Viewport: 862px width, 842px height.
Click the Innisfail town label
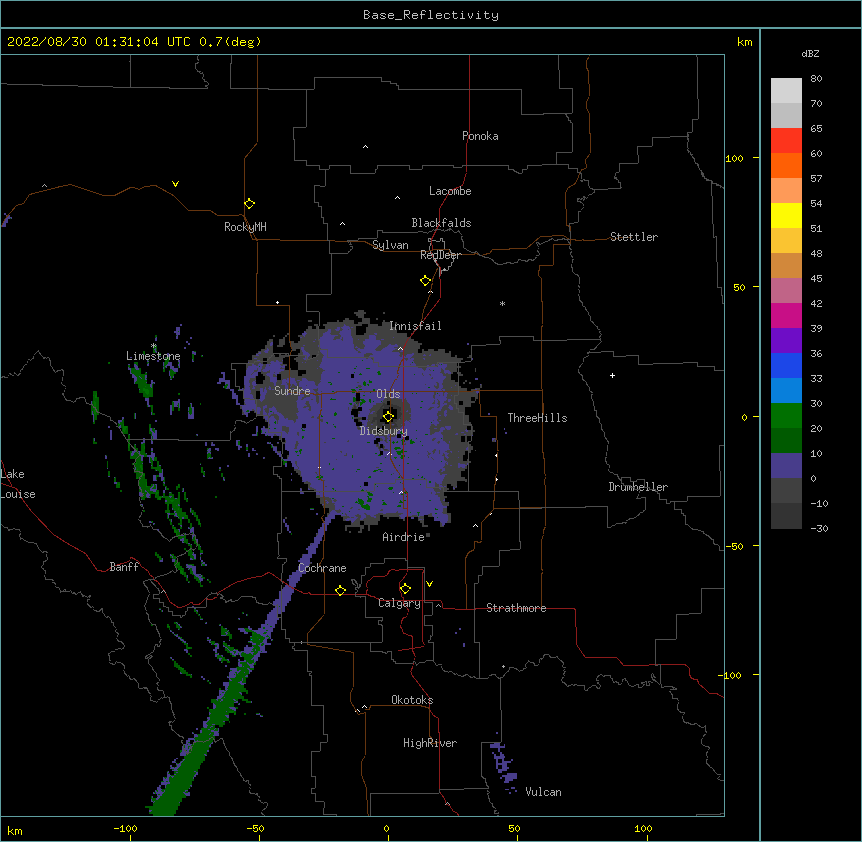click(x=415, y=326)
